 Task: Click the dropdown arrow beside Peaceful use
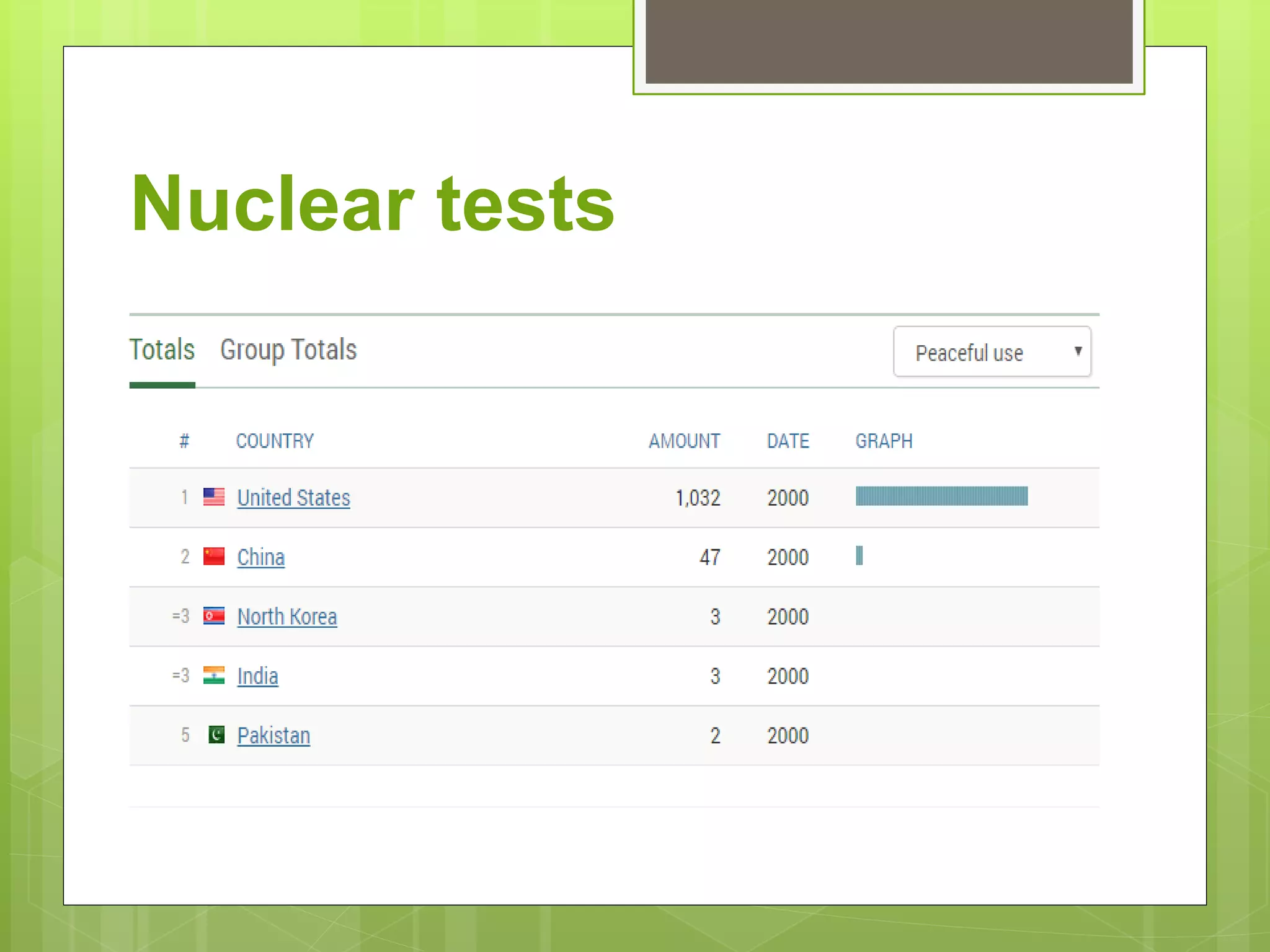click(1078, 351)
